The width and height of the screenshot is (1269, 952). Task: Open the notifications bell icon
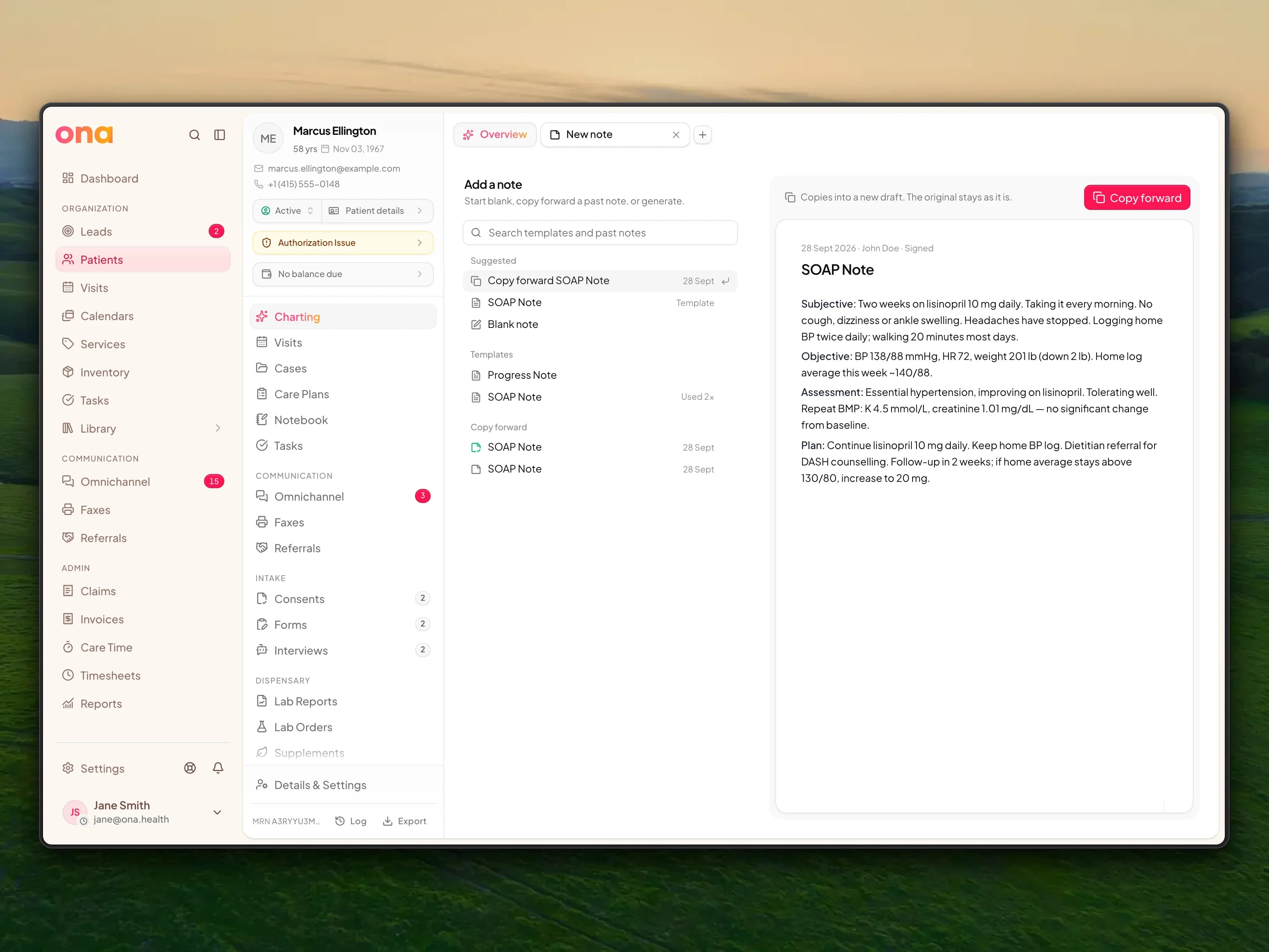tap(218, 768)
